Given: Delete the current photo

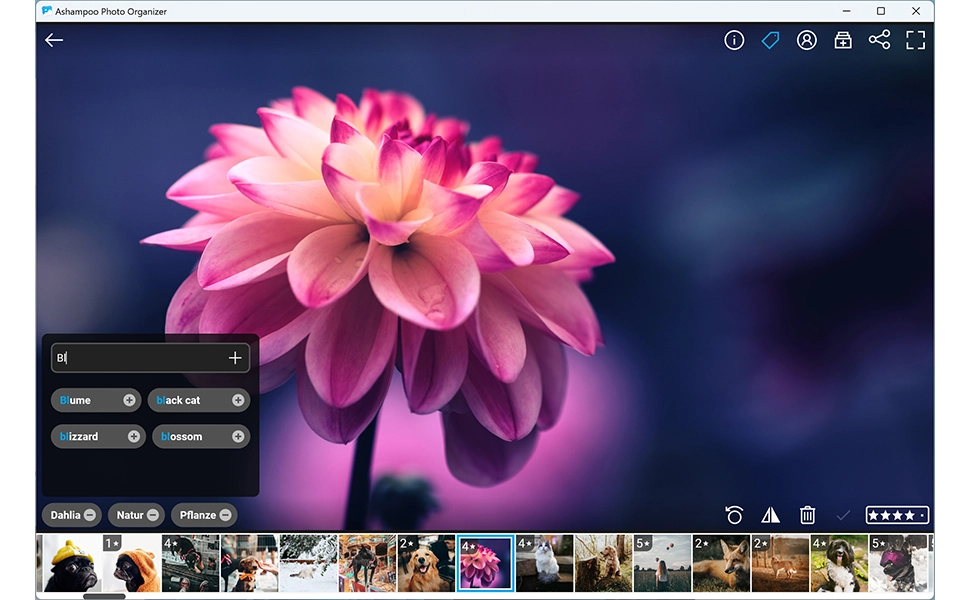Looking at the screenshot, I should (807, 514).
